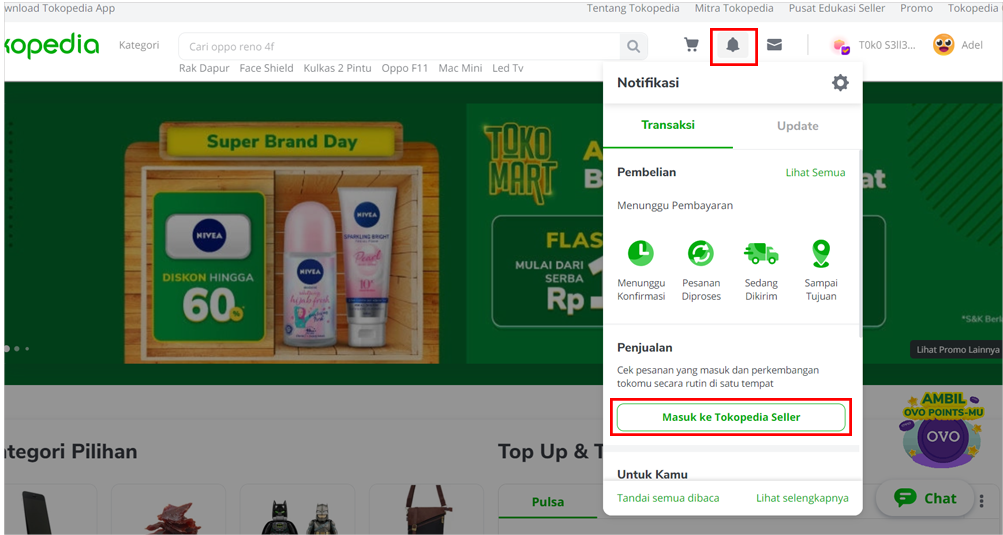Click the Untuk Kamu heading
This screenshot has height=535, width=1003.
[652, 474]
